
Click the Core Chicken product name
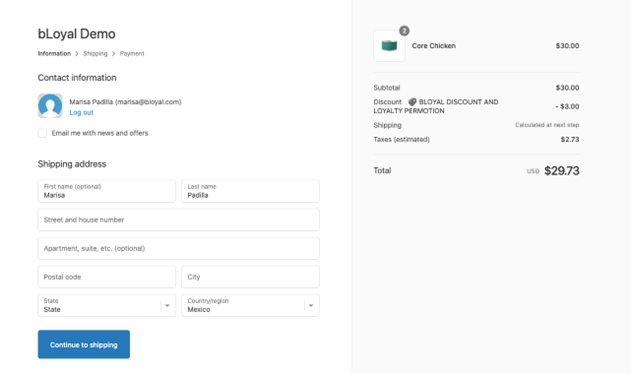tap(434, 46)
